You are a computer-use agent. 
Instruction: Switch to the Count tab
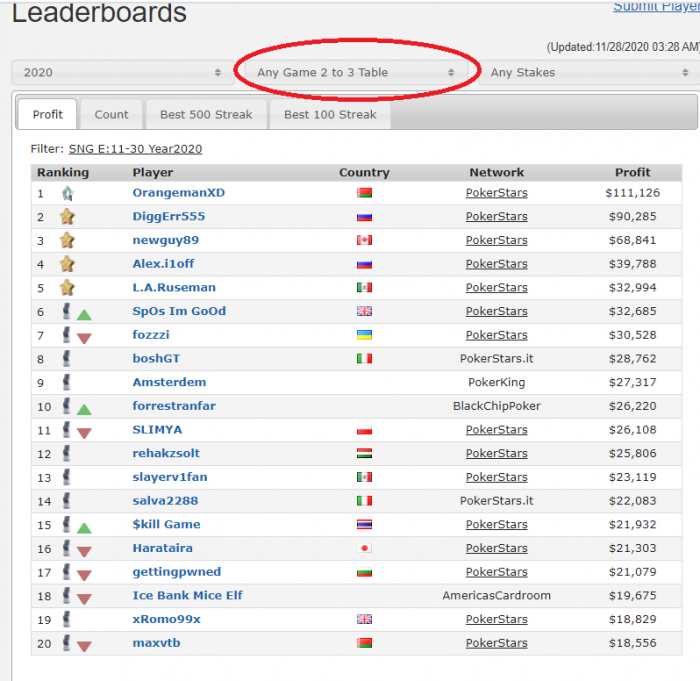point(111,114)
